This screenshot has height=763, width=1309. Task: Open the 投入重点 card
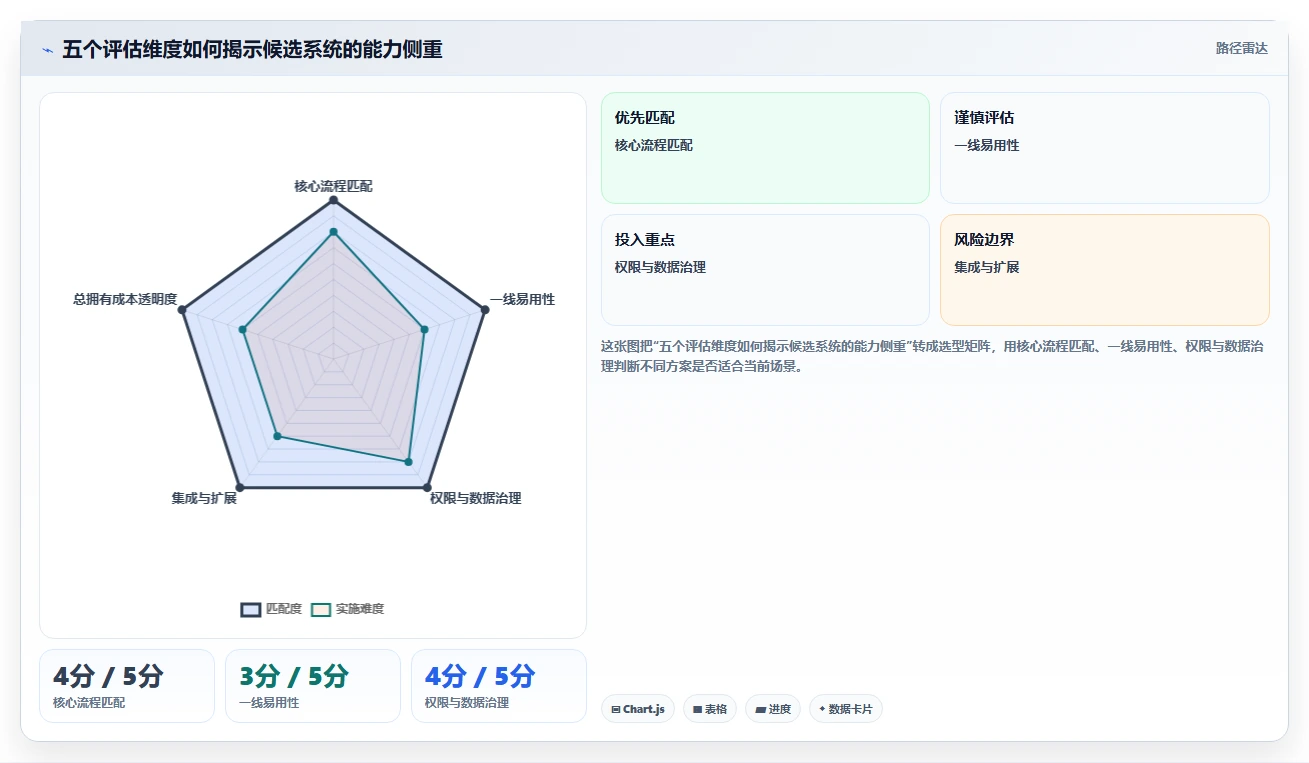(765, 270)
